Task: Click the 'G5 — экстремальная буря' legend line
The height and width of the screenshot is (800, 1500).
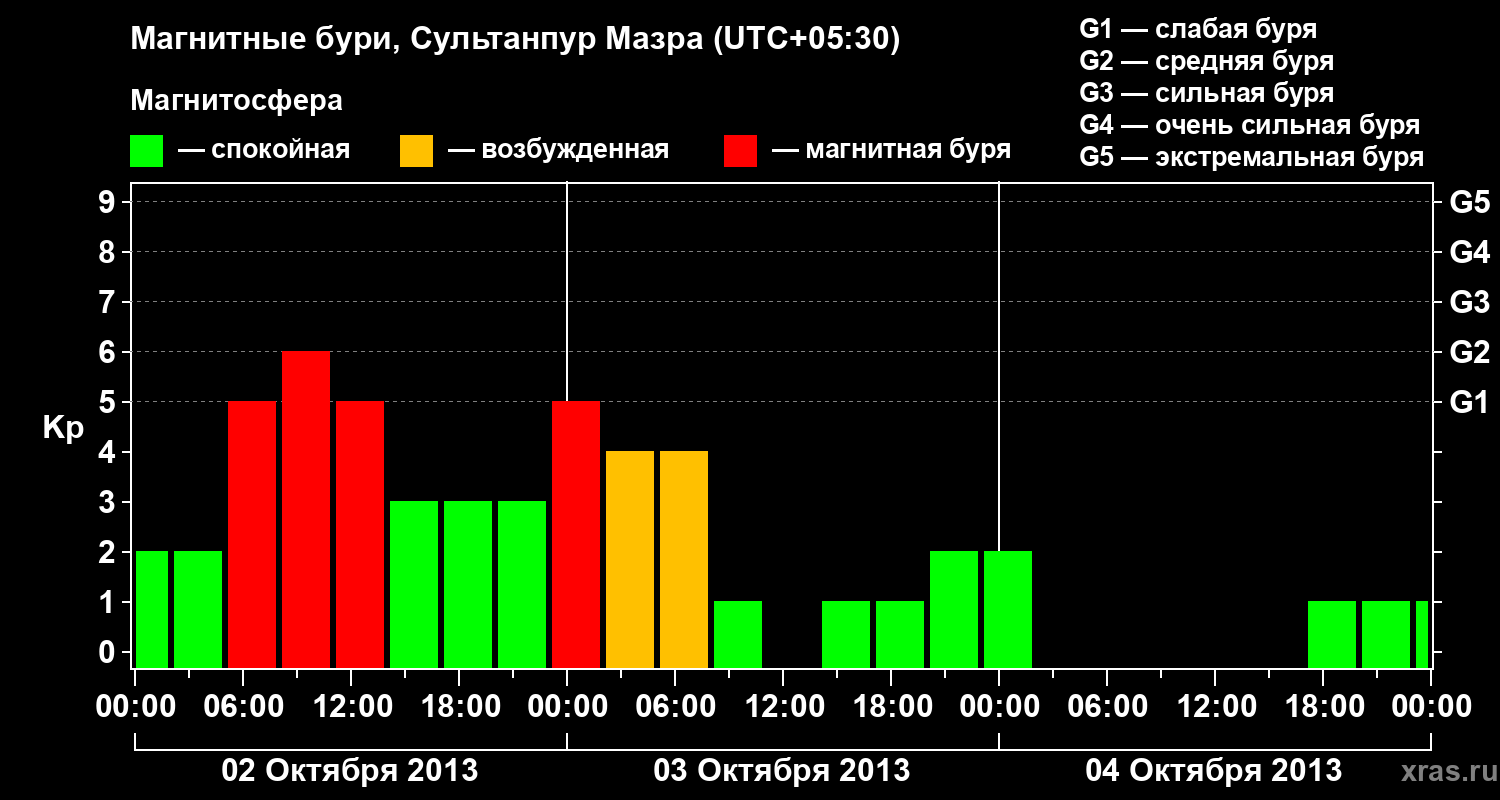Action: click(1251, 157)
